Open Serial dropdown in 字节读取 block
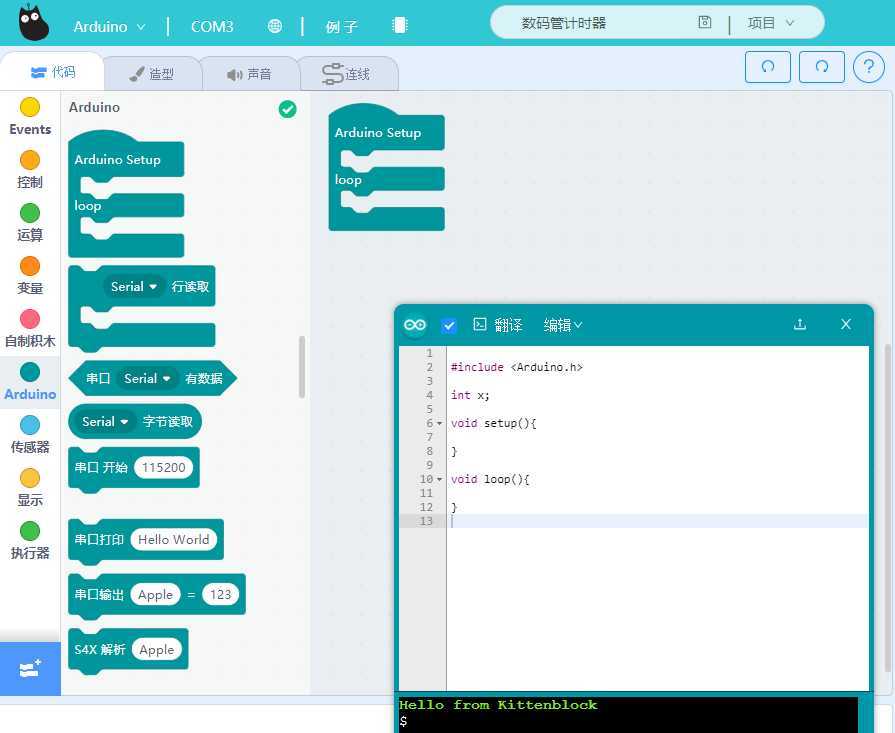This screenshot has height=733, width=895. [105, 422]
